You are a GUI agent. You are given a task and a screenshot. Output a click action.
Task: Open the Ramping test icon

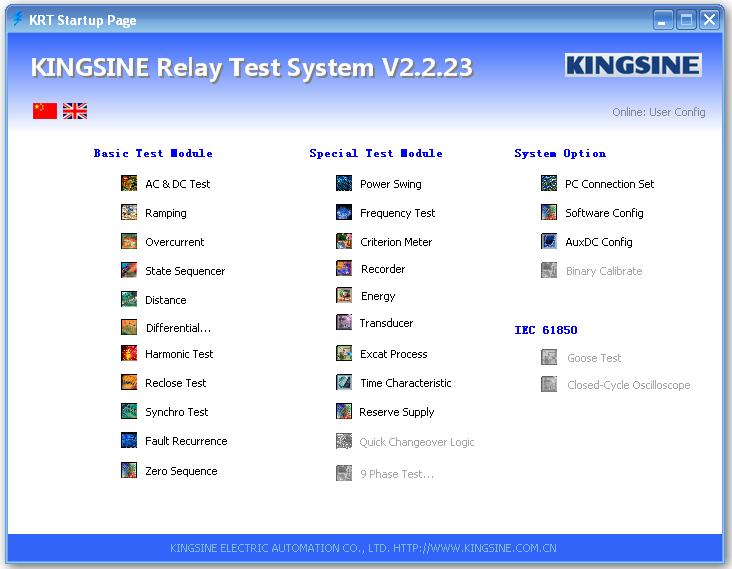tap(129, 213)
